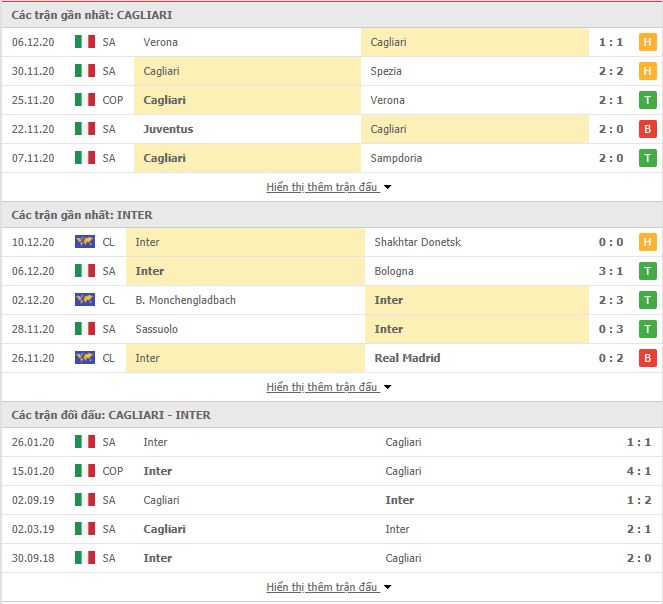Click the Champions League flag icon on 10.12.20 row
This screenshot has width=663, height=604.
(x=85, y=242)
